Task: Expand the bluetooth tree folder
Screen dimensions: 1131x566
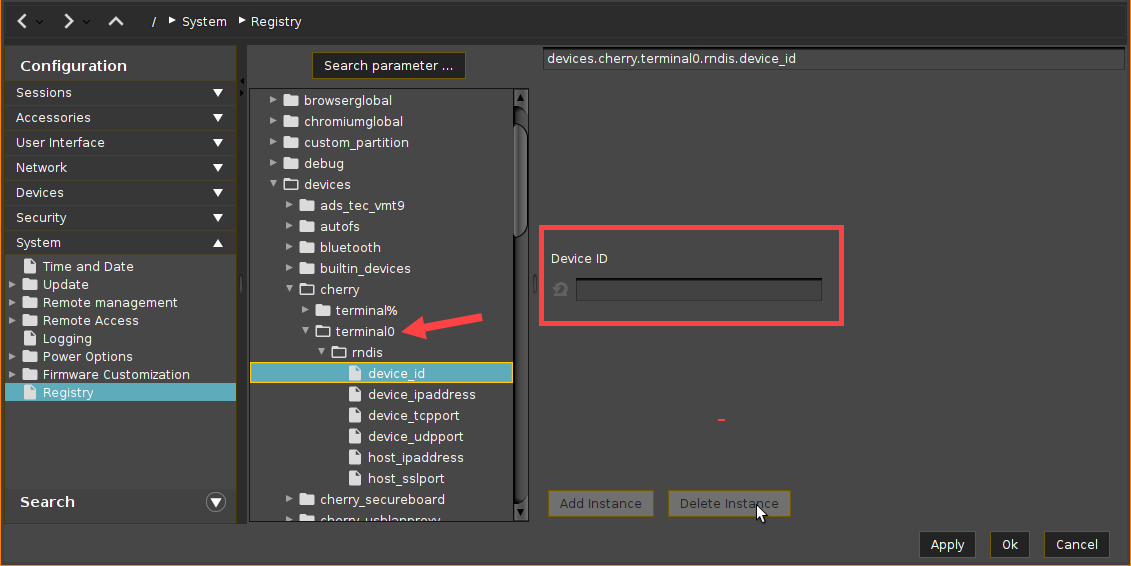Action: 290,247
